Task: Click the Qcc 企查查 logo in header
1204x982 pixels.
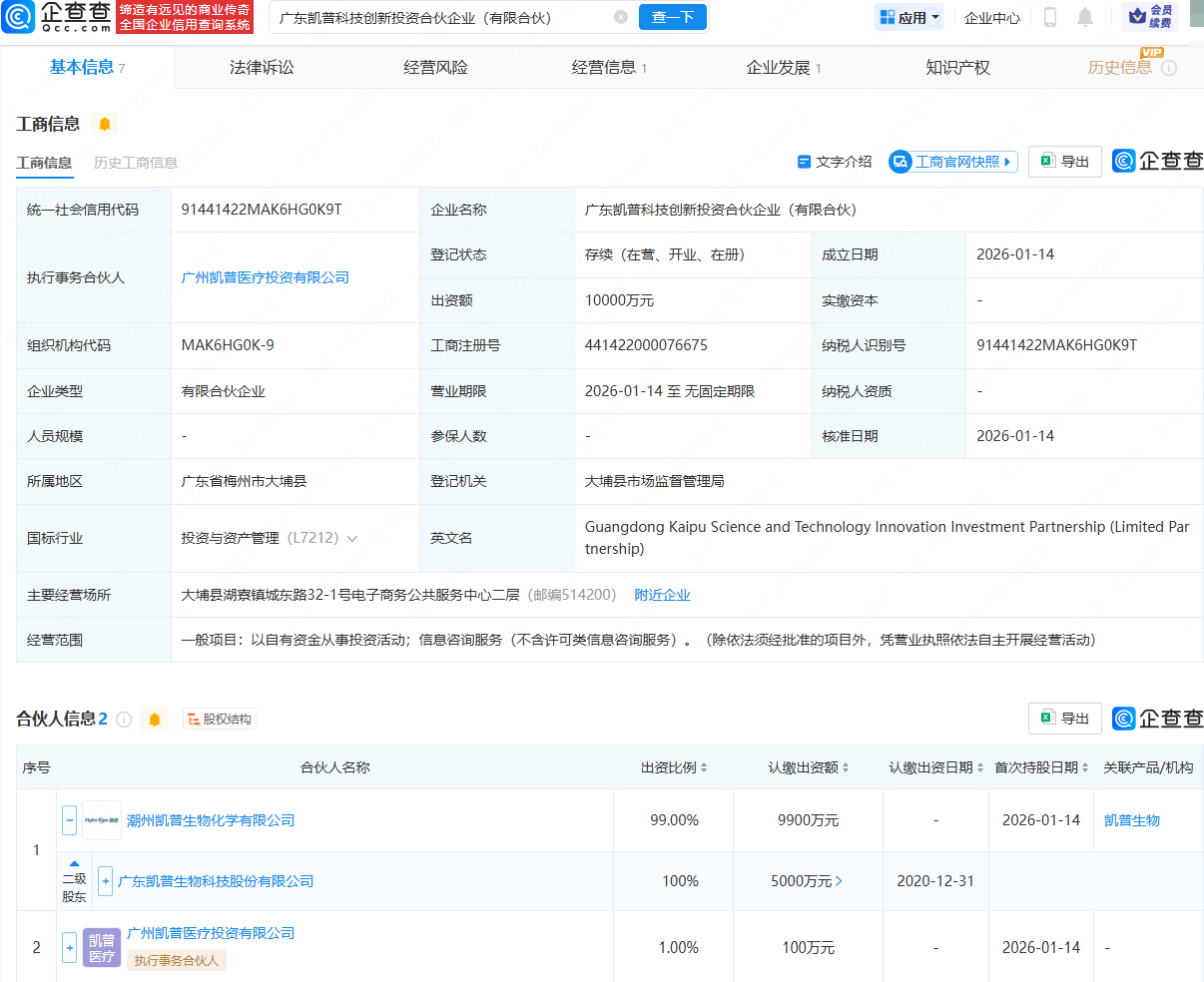Action: [x=57, y=17]
